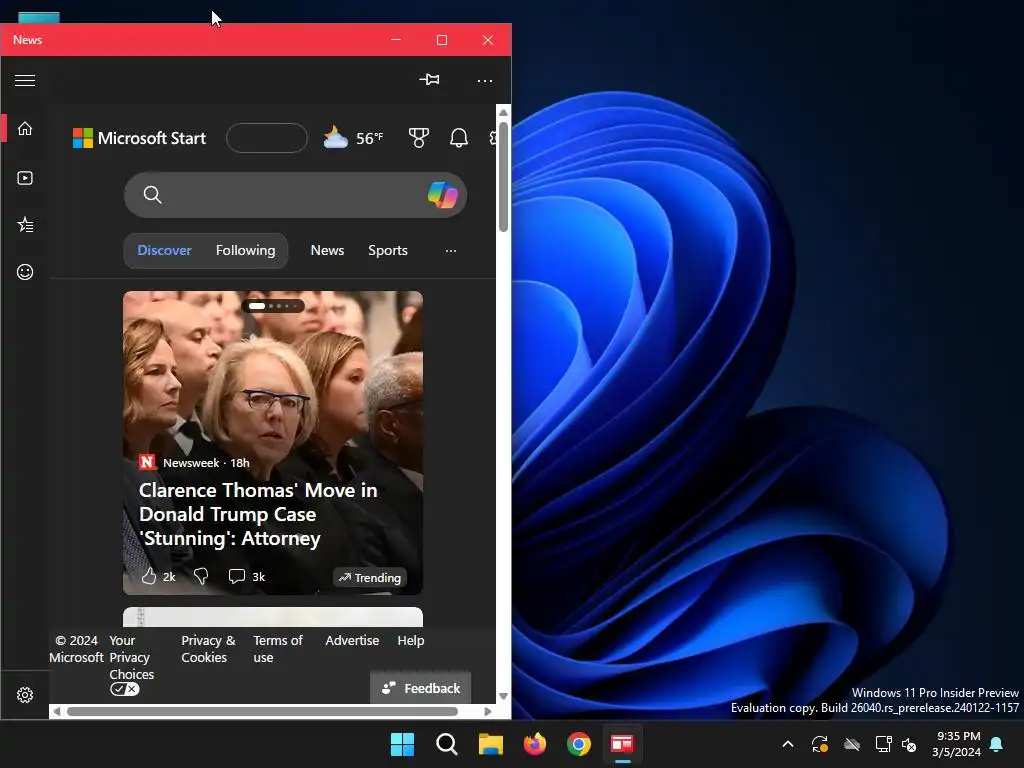The height and width of the screenshot is (768, 1024).
Task: Open the network display tray icon
Action: tap(884, 744)
